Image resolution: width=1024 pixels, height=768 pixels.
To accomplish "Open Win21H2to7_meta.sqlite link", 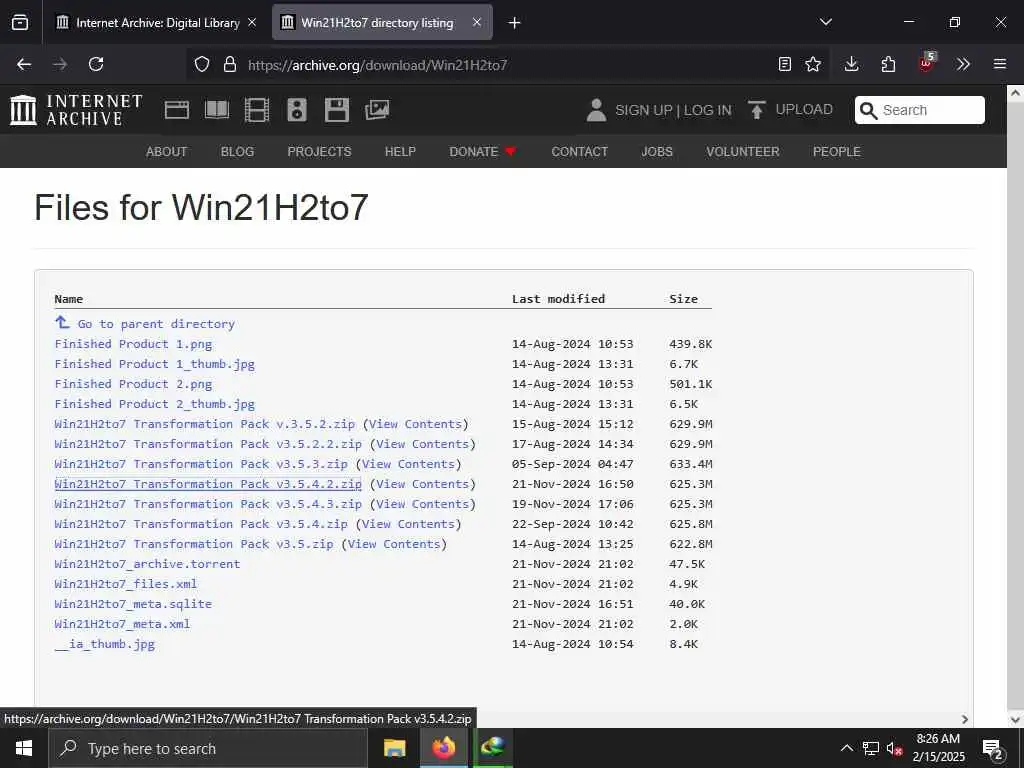I will pos(133,604).
